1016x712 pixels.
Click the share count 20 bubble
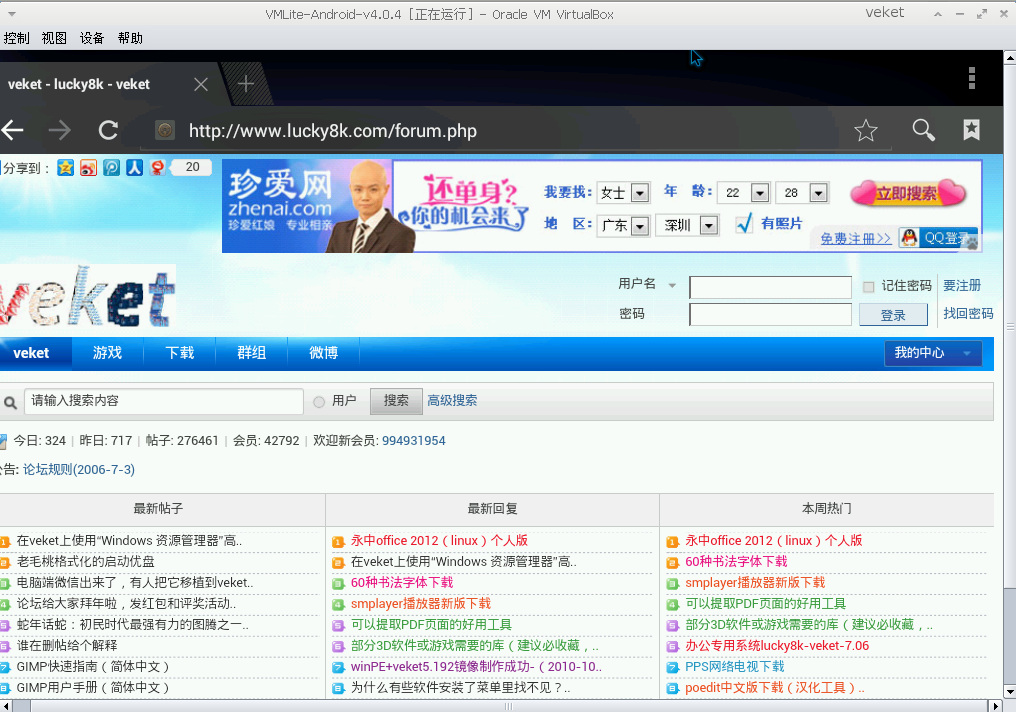click(191, 167)
